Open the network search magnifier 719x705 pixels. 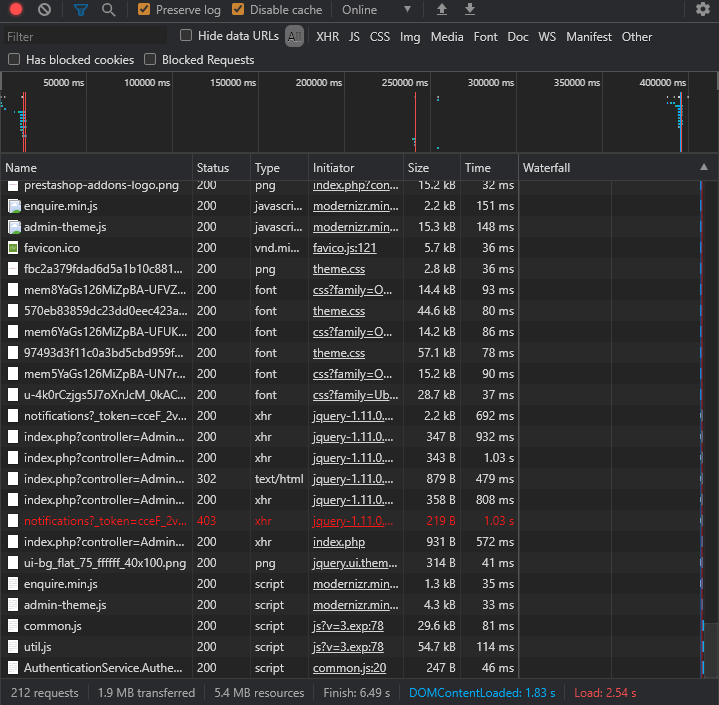[108, 10]
